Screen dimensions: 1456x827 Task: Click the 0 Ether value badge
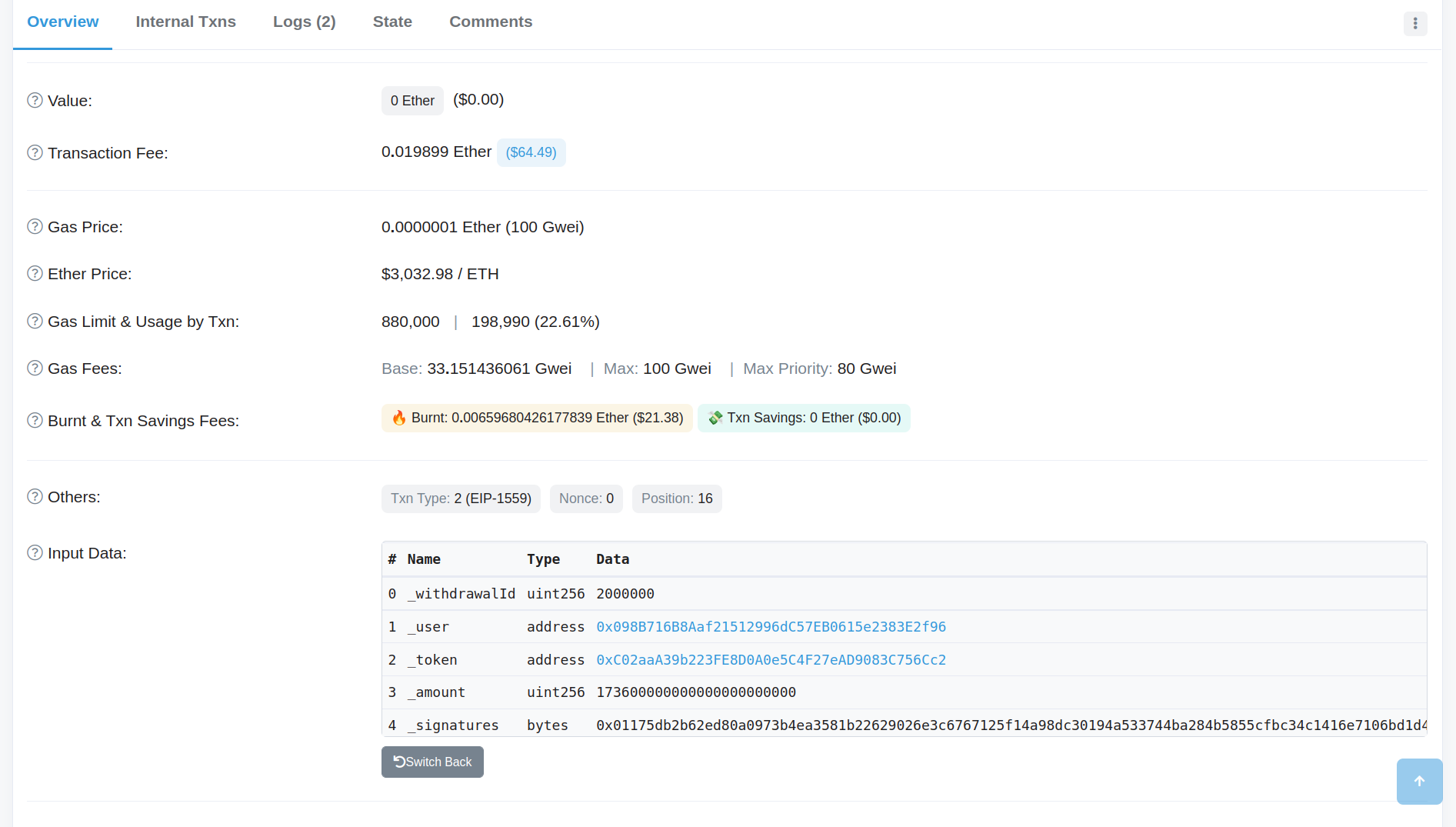(412, 101)
